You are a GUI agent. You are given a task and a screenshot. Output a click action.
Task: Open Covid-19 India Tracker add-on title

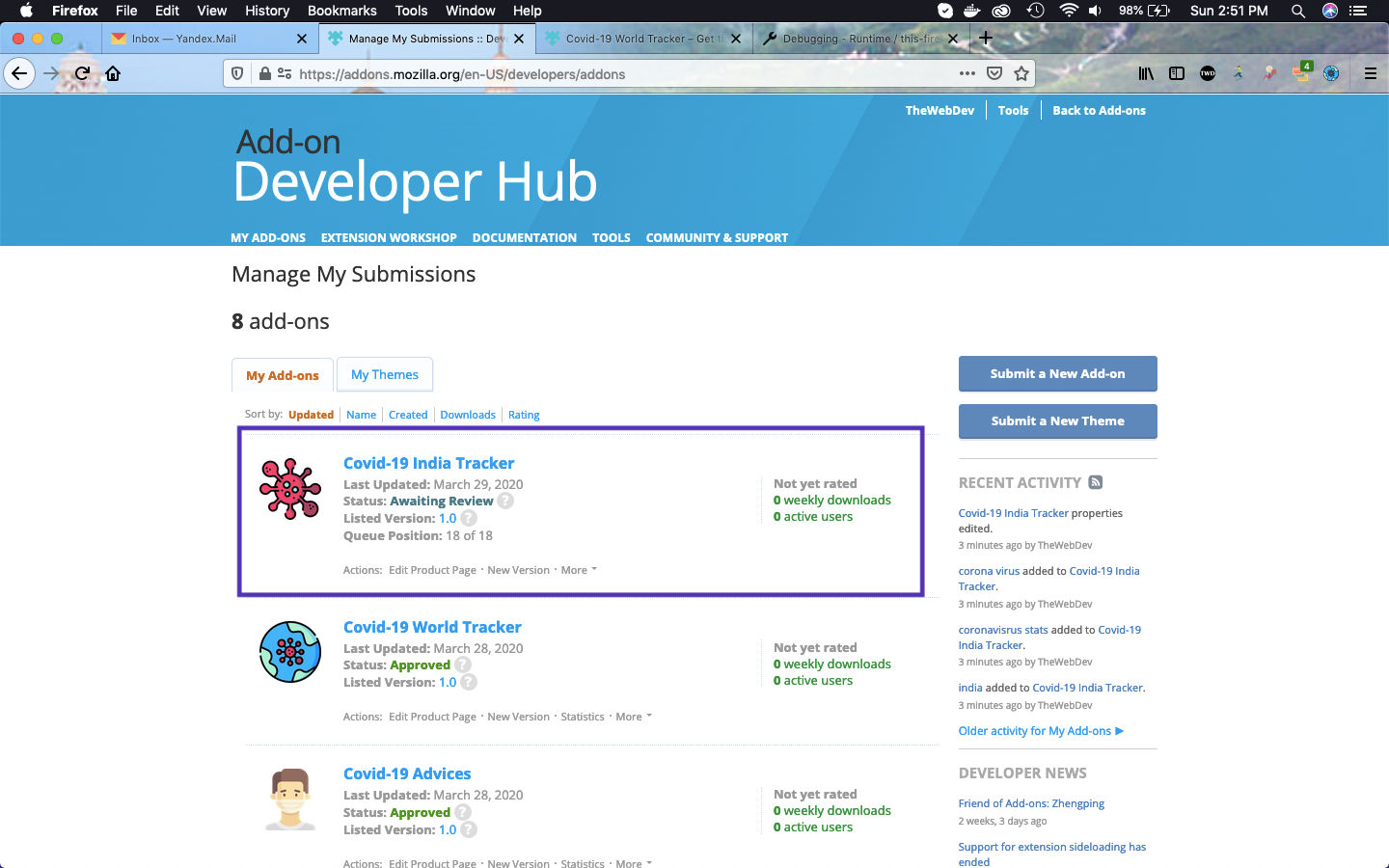pyautogui.click(x=429, y=463)
